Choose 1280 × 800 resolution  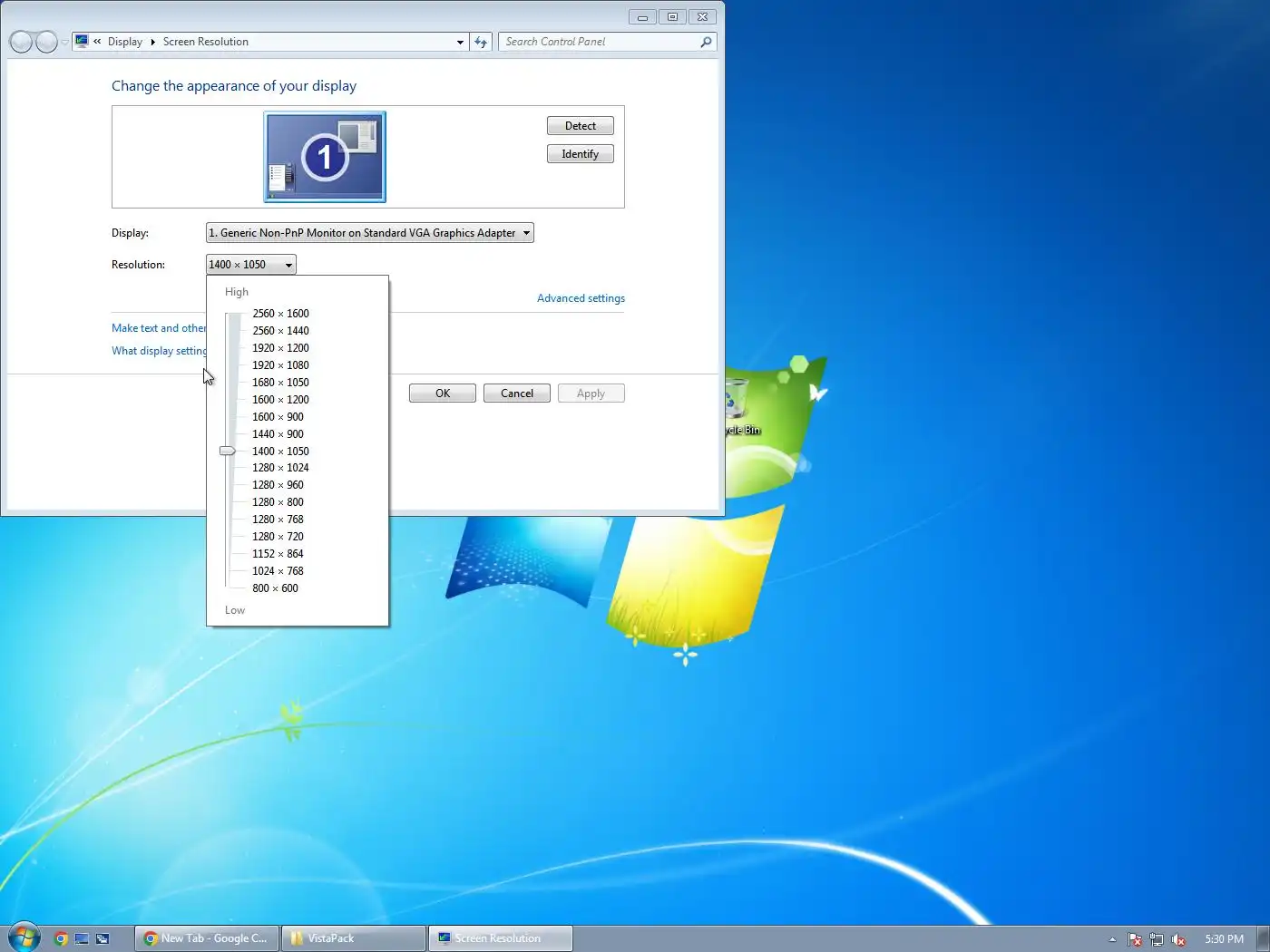click(278, 502)
